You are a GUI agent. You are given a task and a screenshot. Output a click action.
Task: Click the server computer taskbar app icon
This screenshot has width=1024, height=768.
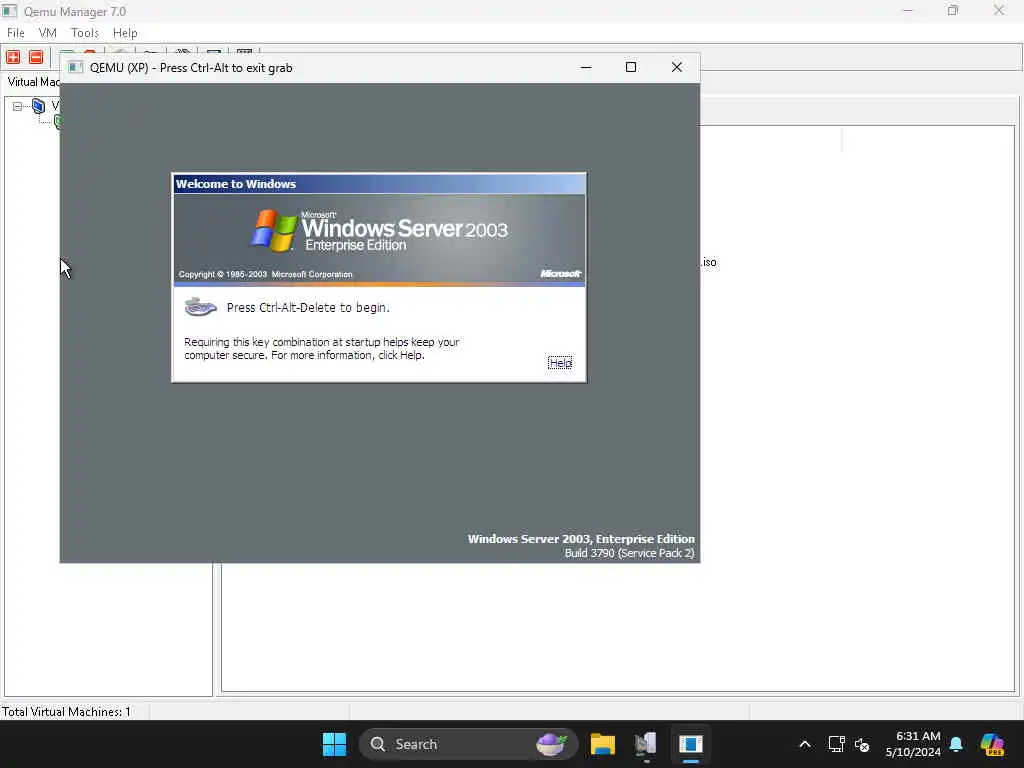(646, 744)
